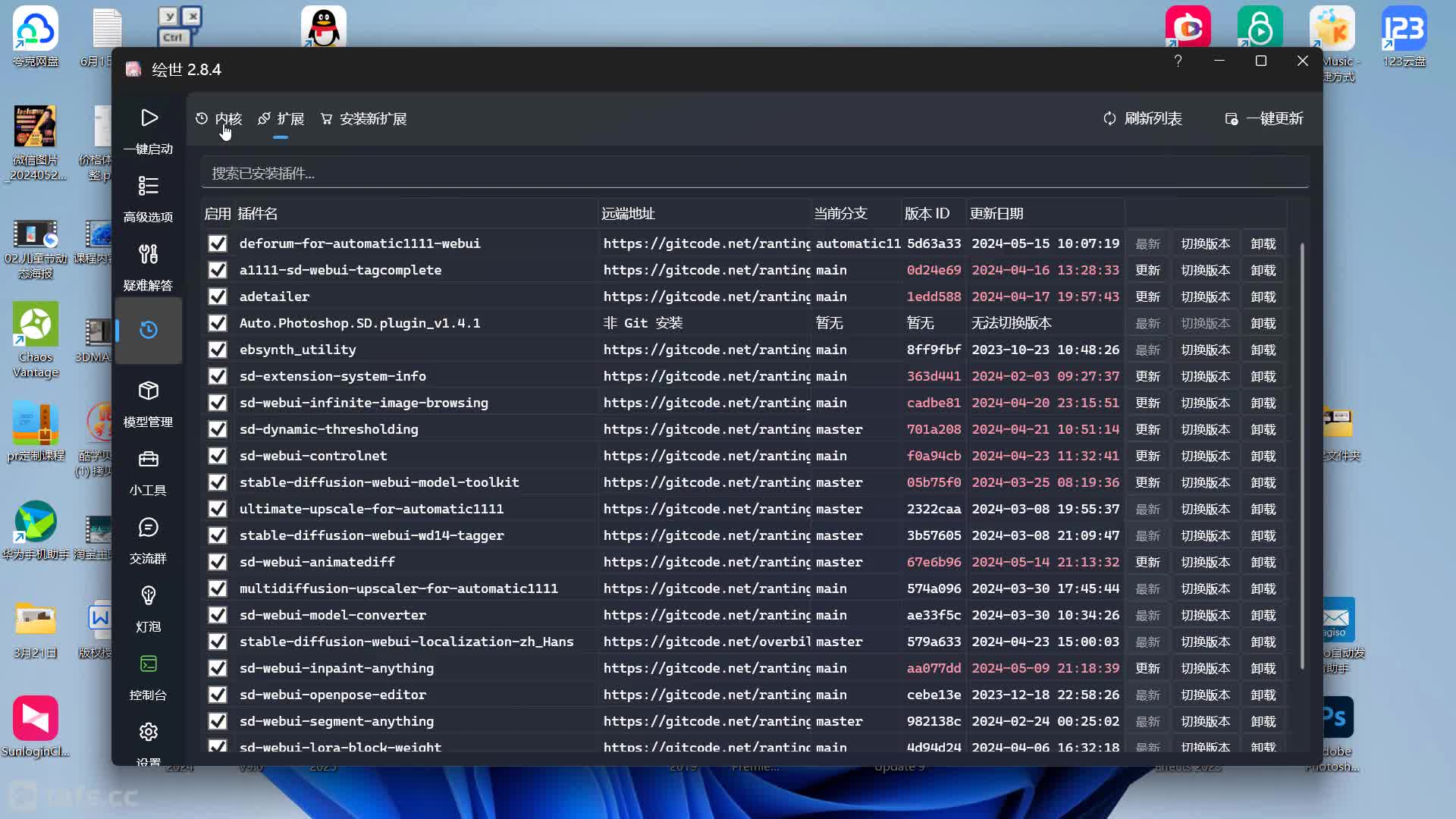Switch to the 内核 tab
The image size is (1456, 819).
pos(218,119)
